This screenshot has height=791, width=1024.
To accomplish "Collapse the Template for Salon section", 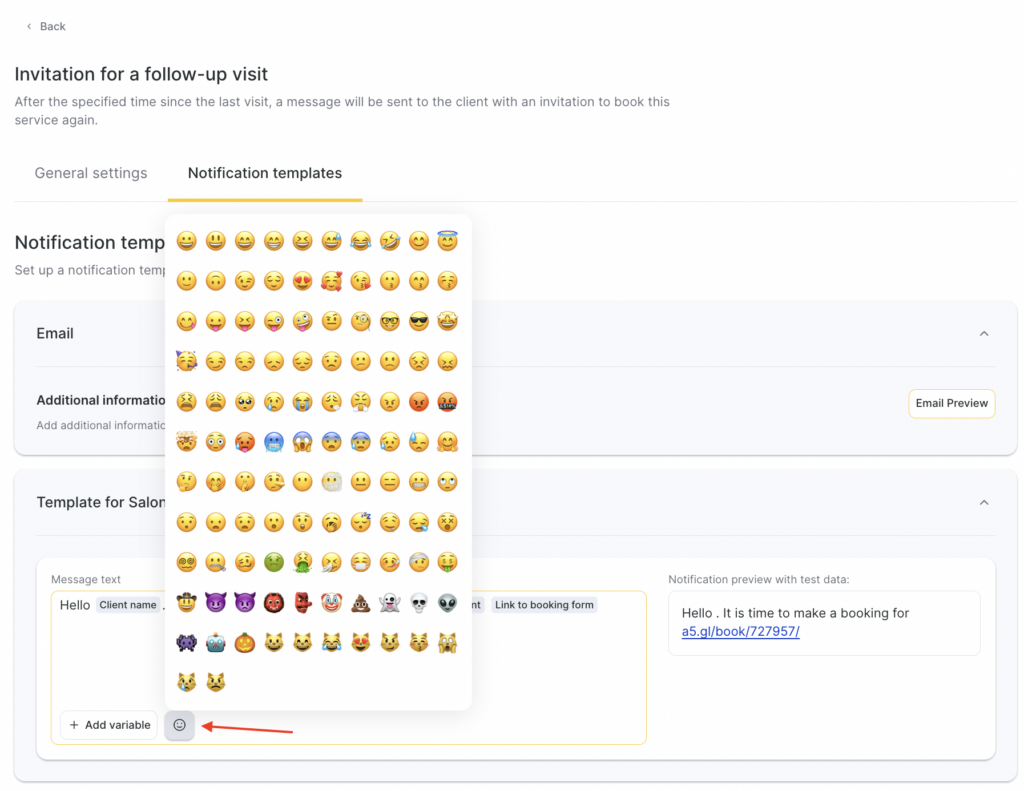I will point(984,502).
